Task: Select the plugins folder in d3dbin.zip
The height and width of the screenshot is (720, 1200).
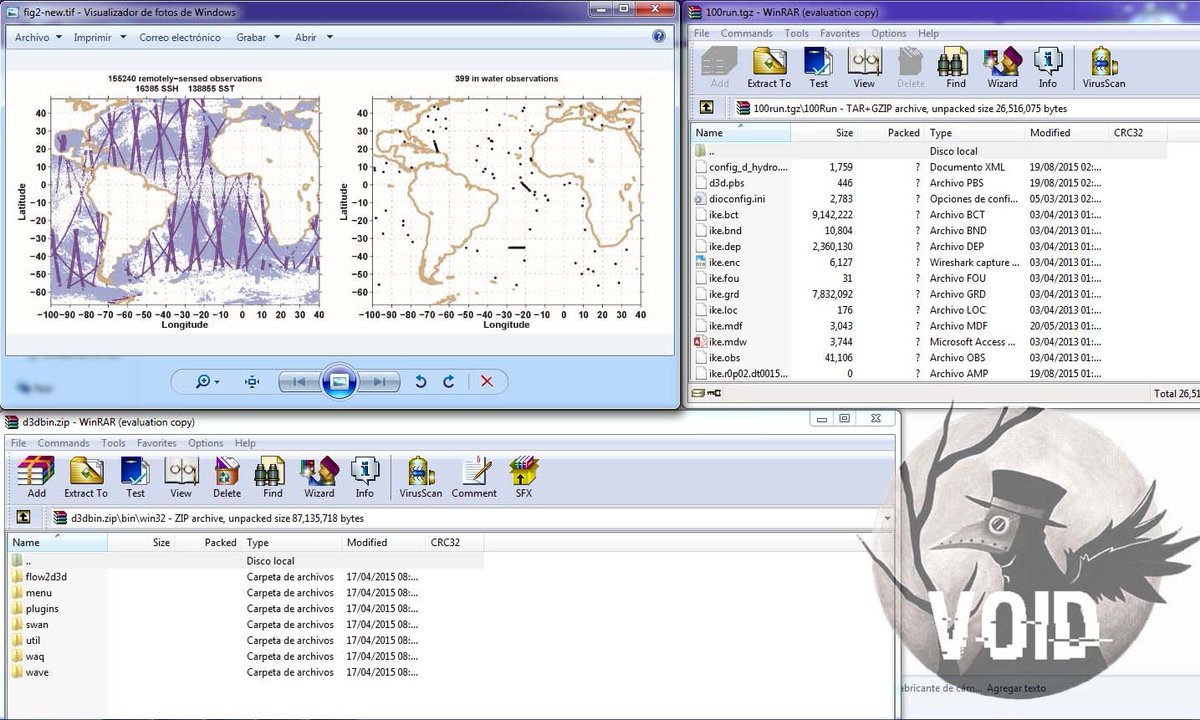Action: [42, 608]
